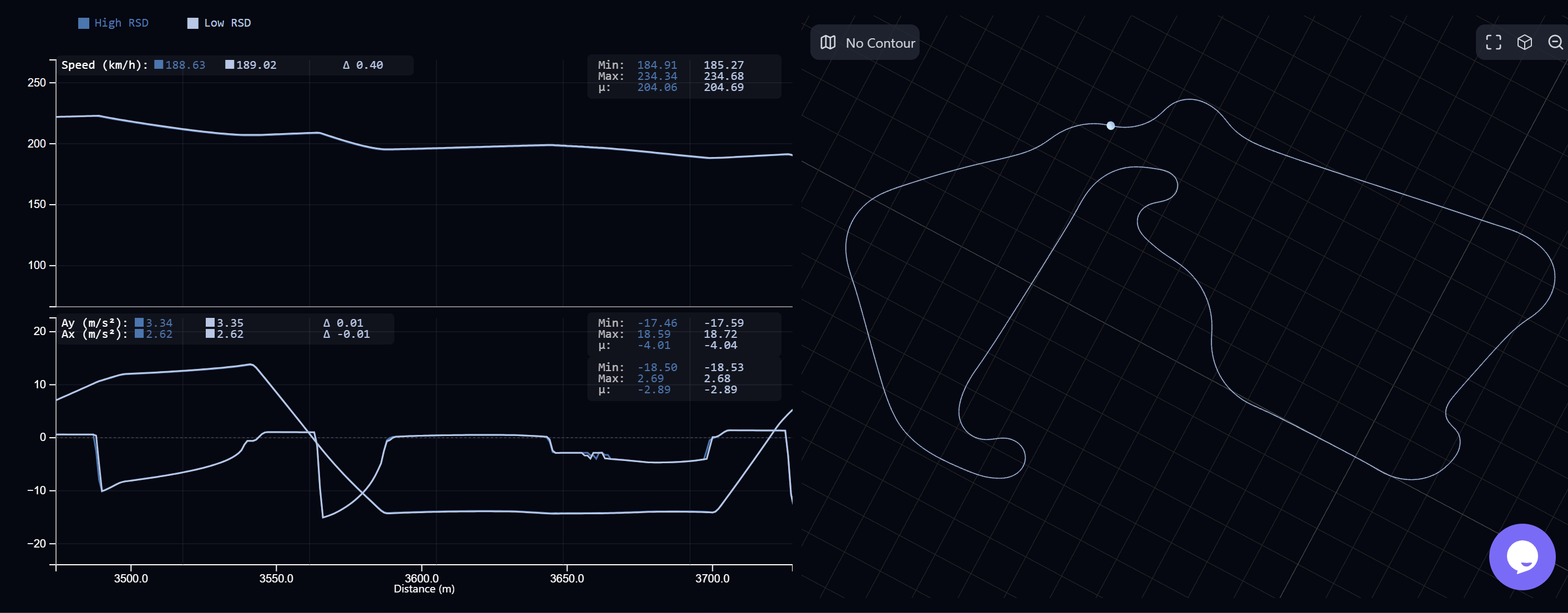
Task: Click the fullscreen expand icon
Action: tap(1493, 42)
